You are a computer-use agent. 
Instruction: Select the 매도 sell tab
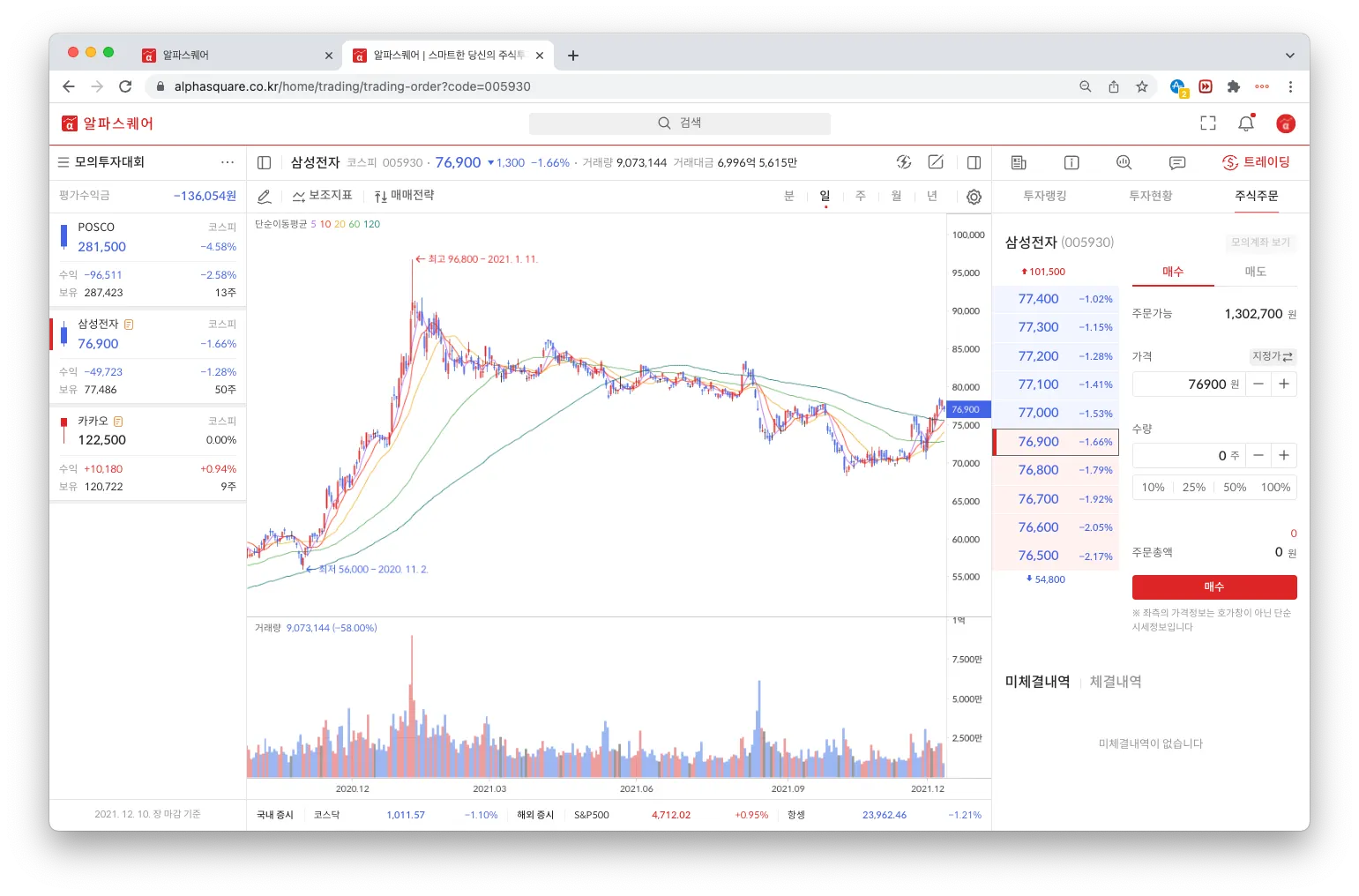pyautogui.click(x=1256, y=272)
